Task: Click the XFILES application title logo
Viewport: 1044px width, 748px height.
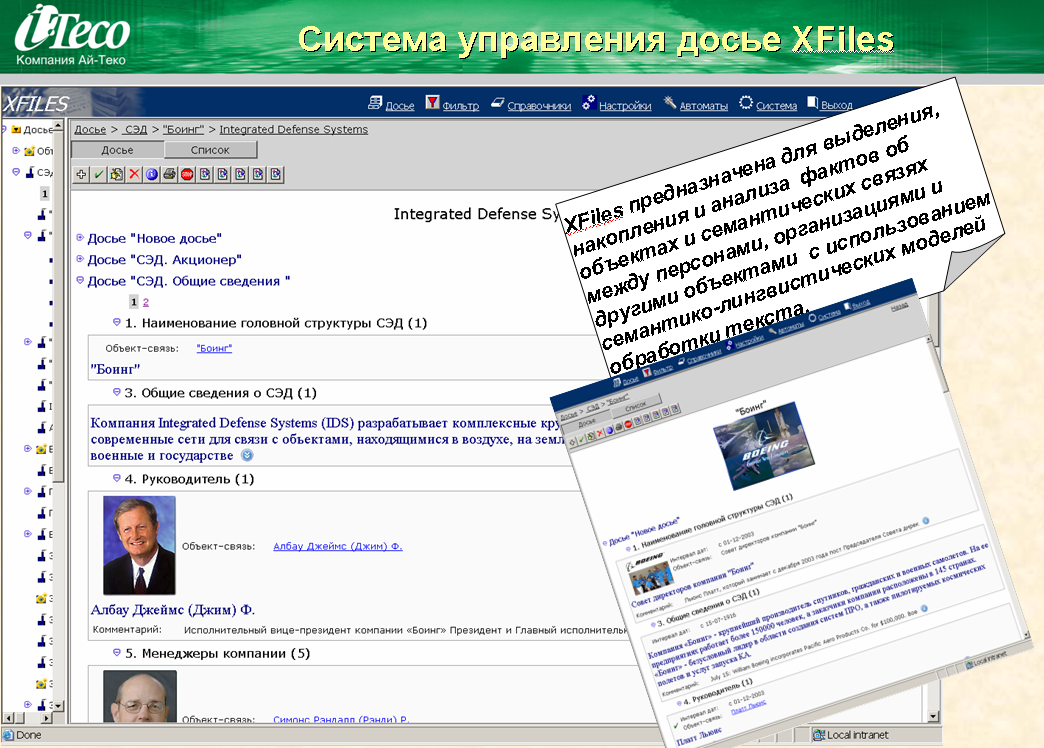Action: coord(35,104)
